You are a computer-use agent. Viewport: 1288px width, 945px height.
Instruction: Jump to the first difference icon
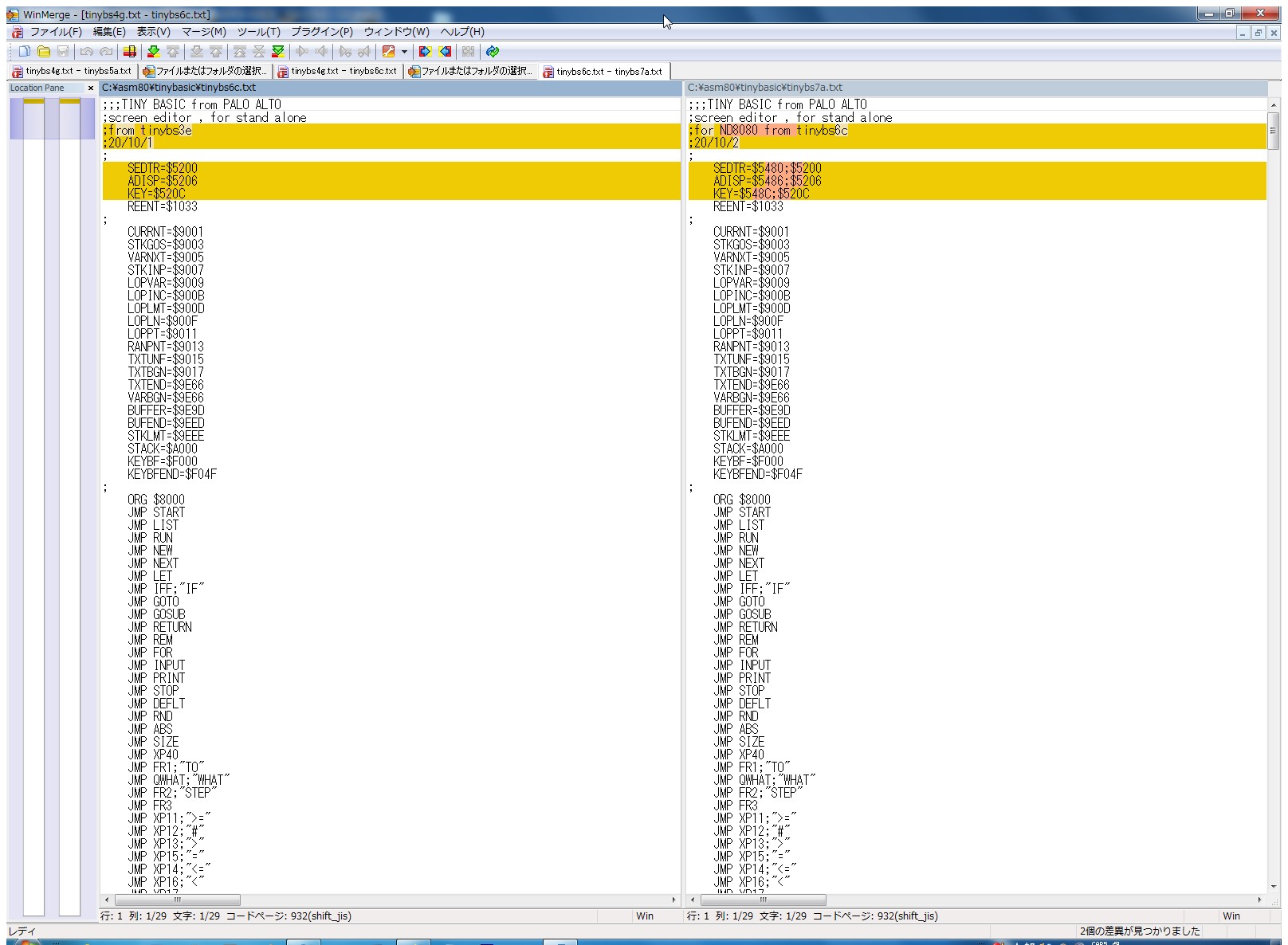point(240,51)
